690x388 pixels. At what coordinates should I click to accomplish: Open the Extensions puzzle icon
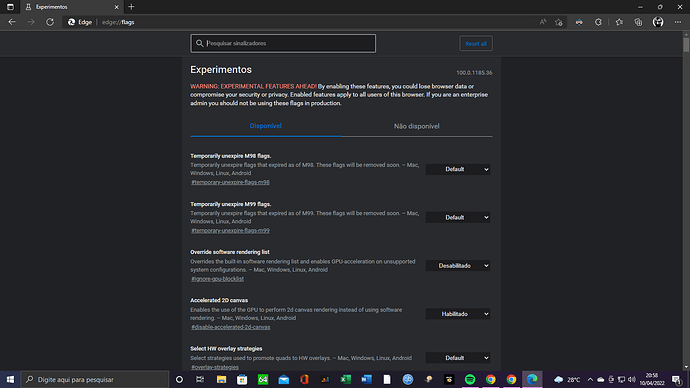point(598,22)
